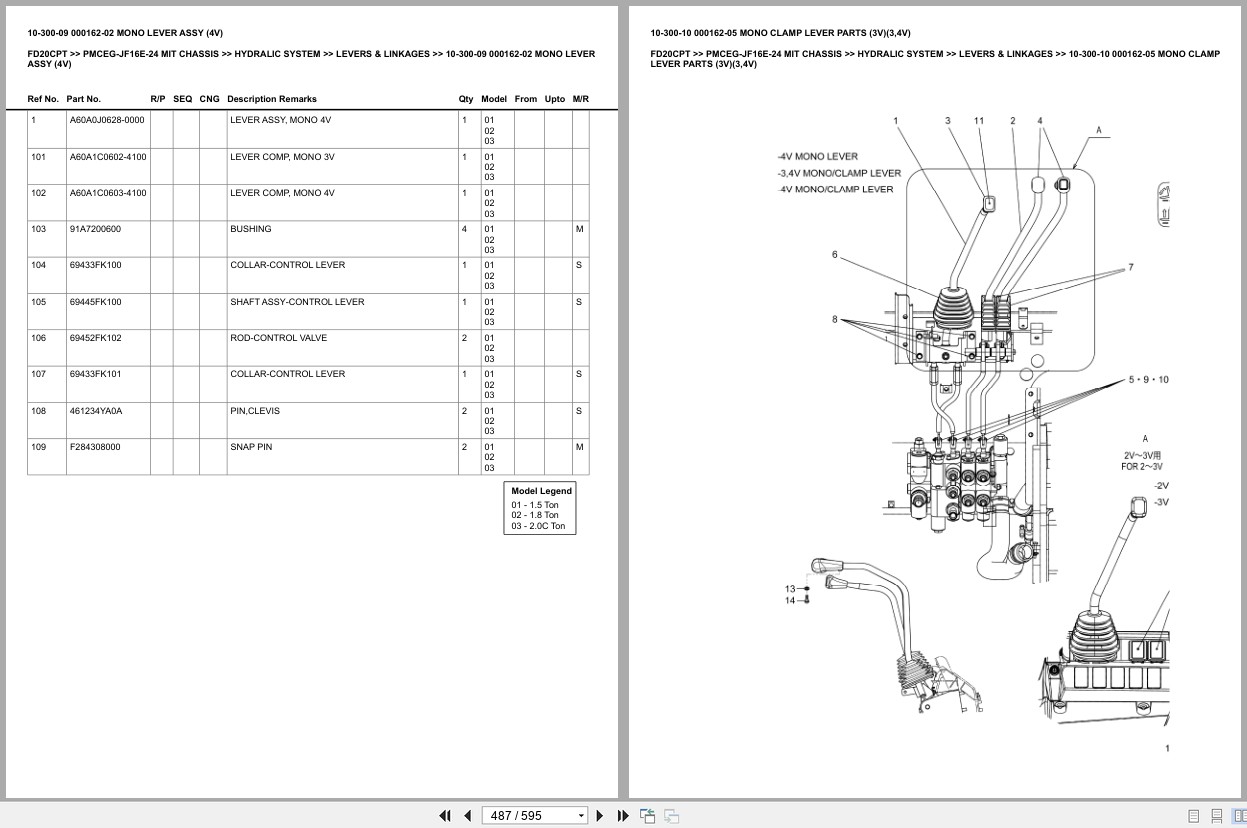Screen dimensions: 1247x828
Task: Click the -3,4V MONO/CLAMP LEVER label
Action: click(x=839, y=173)
